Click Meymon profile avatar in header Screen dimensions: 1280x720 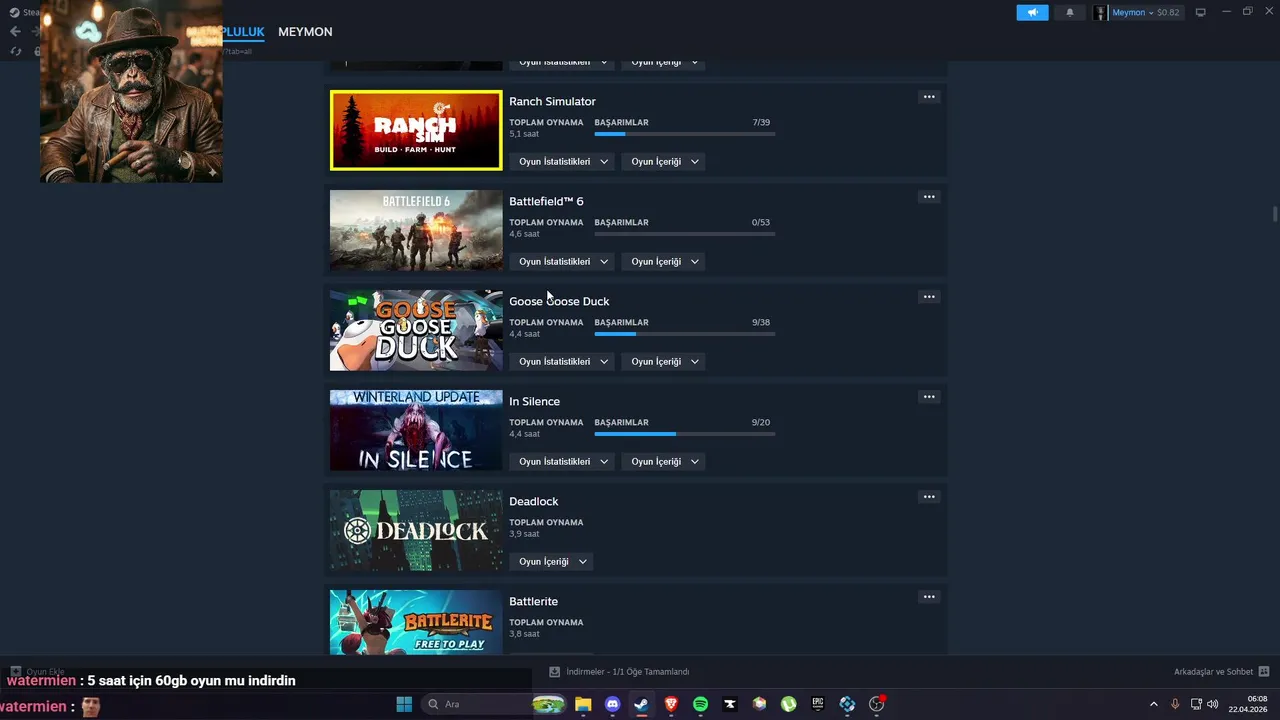pos(1101,12)
